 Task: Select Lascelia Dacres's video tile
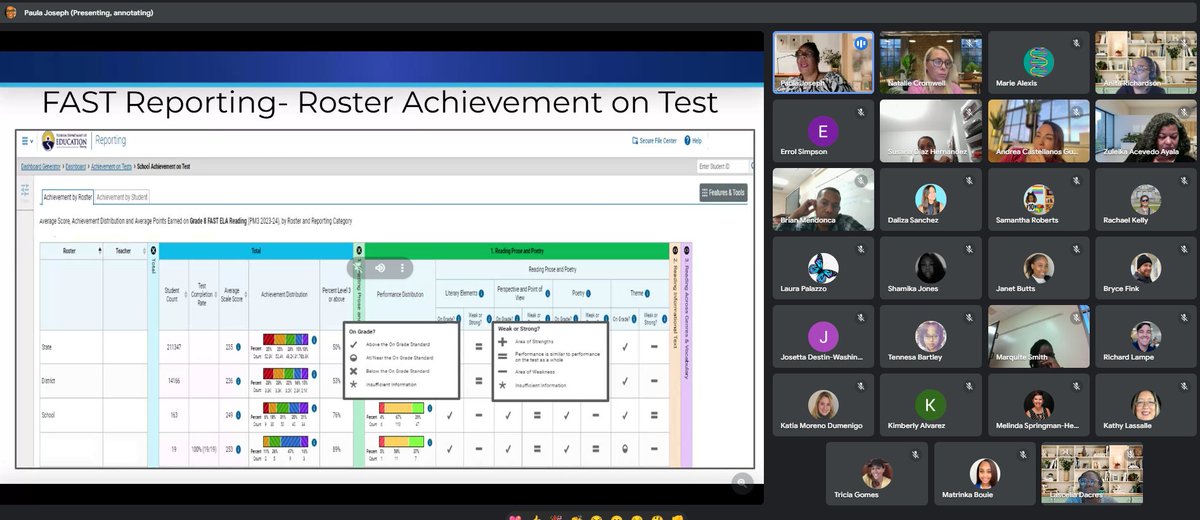pyautogui.click(x=1091, y=474)
